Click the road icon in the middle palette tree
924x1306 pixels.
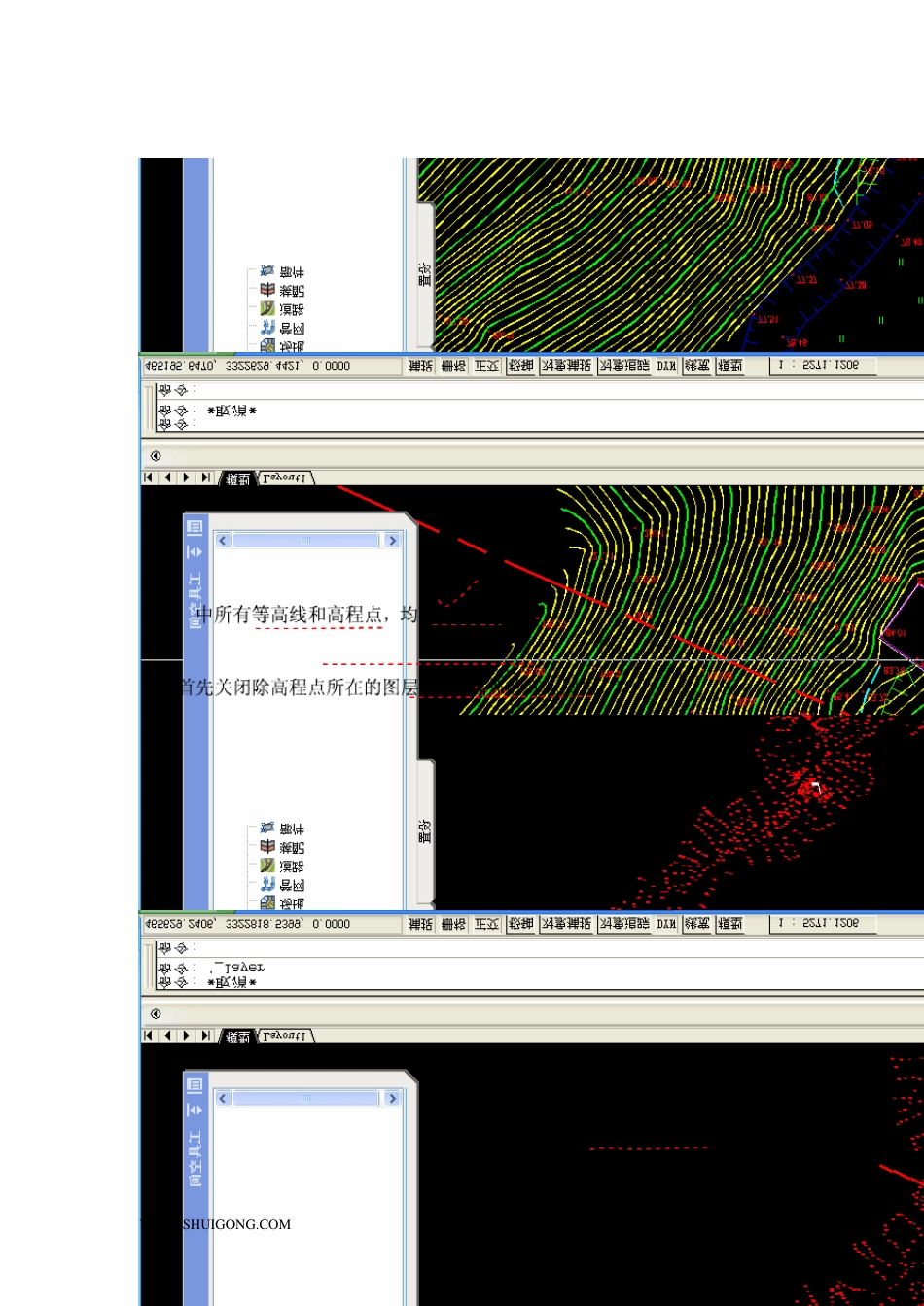(267, 865)
